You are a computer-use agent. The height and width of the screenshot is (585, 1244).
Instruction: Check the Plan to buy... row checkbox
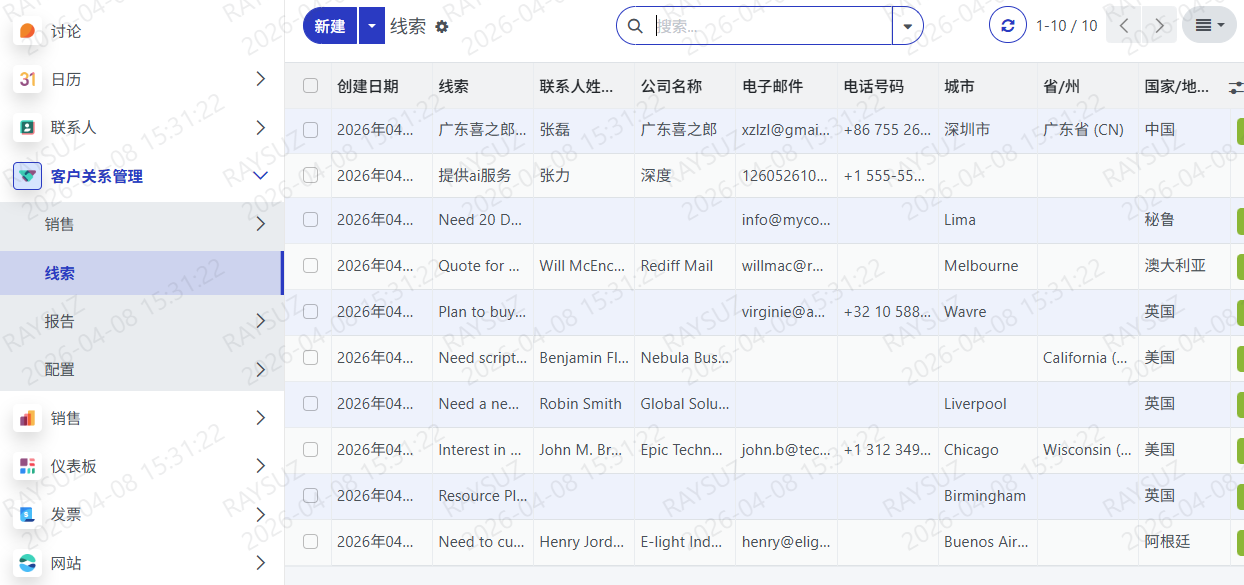310,312
